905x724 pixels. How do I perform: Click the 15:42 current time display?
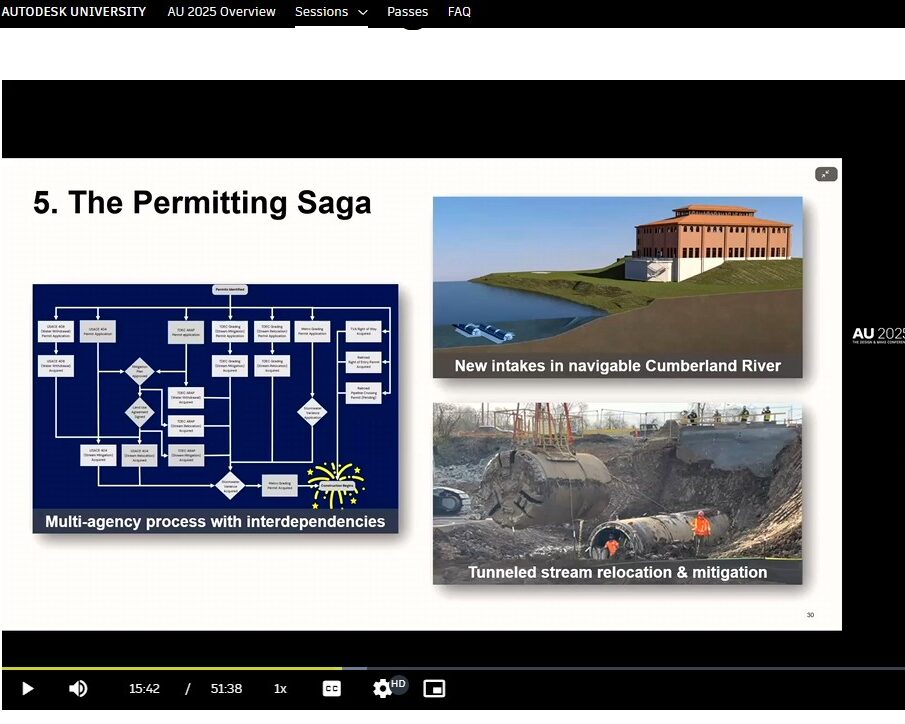144,688
